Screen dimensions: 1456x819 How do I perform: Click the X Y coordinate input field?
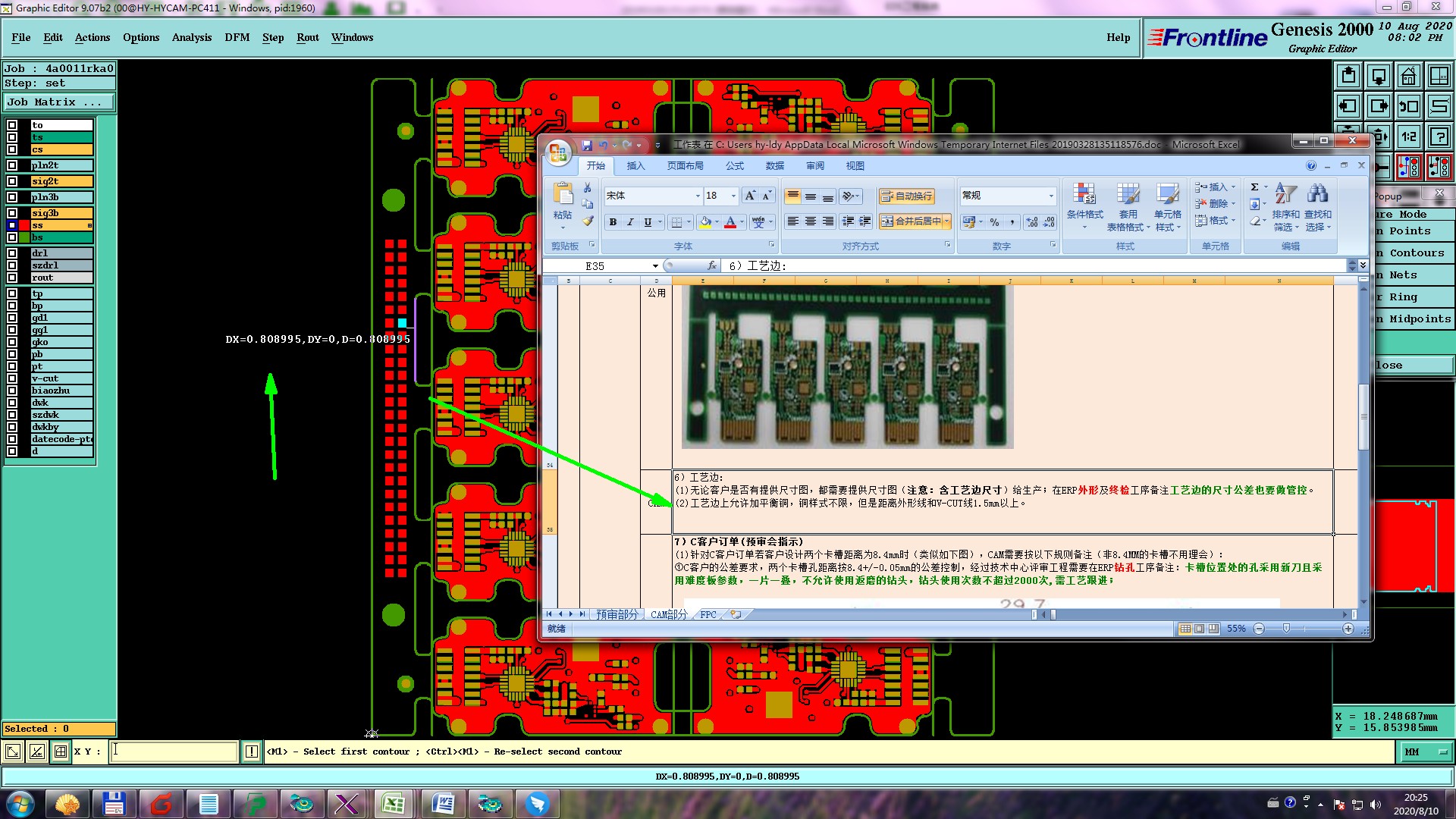coord(174,752)
